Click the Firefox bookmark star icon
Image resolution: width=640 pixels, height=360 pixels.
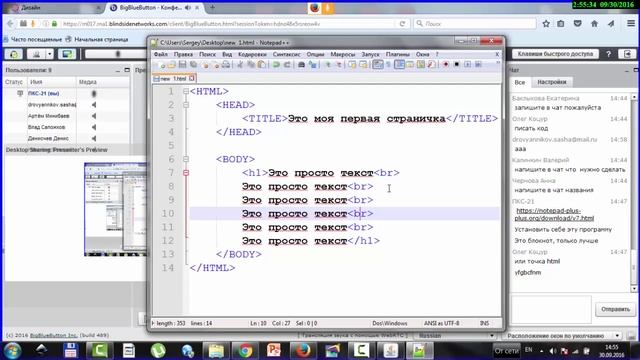546,24
